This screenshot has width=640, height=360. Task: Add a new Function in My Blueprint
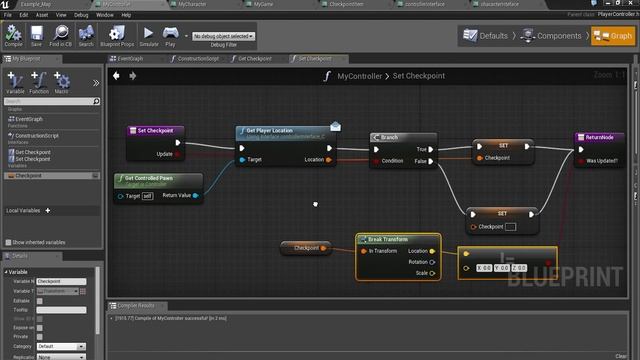[x=39, y=82]
